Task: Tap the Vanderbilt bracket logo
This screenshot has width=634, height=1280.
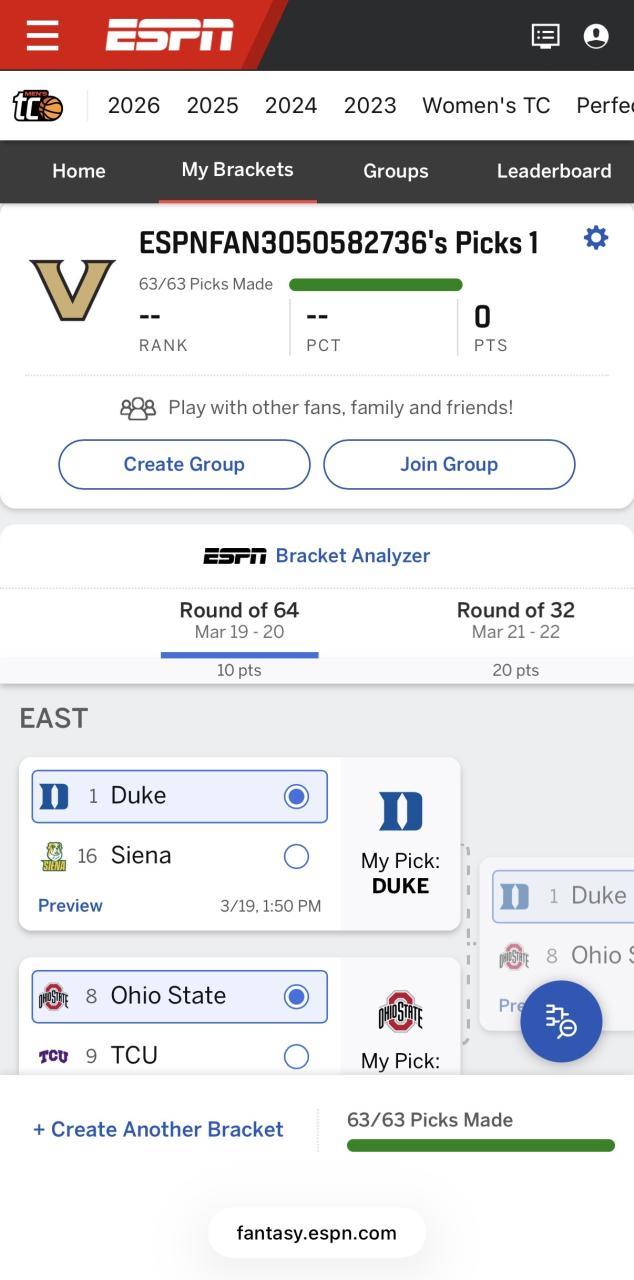Action: tap(72, 290)
